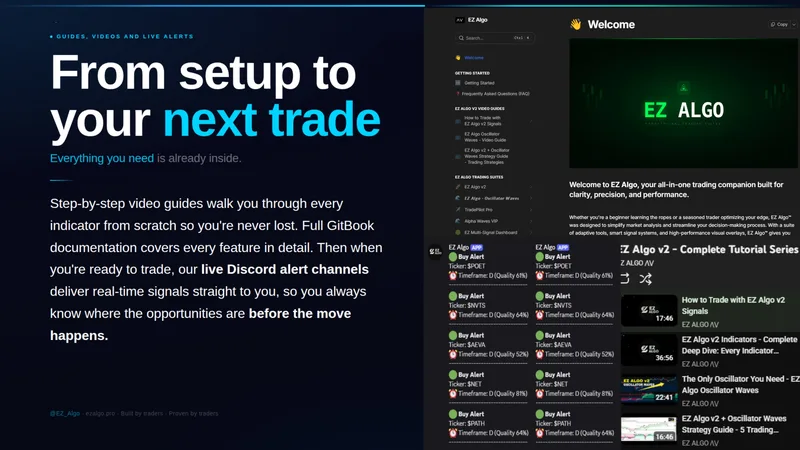Screen dimensions: 800x450
Task: Expand the EZ Algo v2 sidebar item
Action: (531, 187)
